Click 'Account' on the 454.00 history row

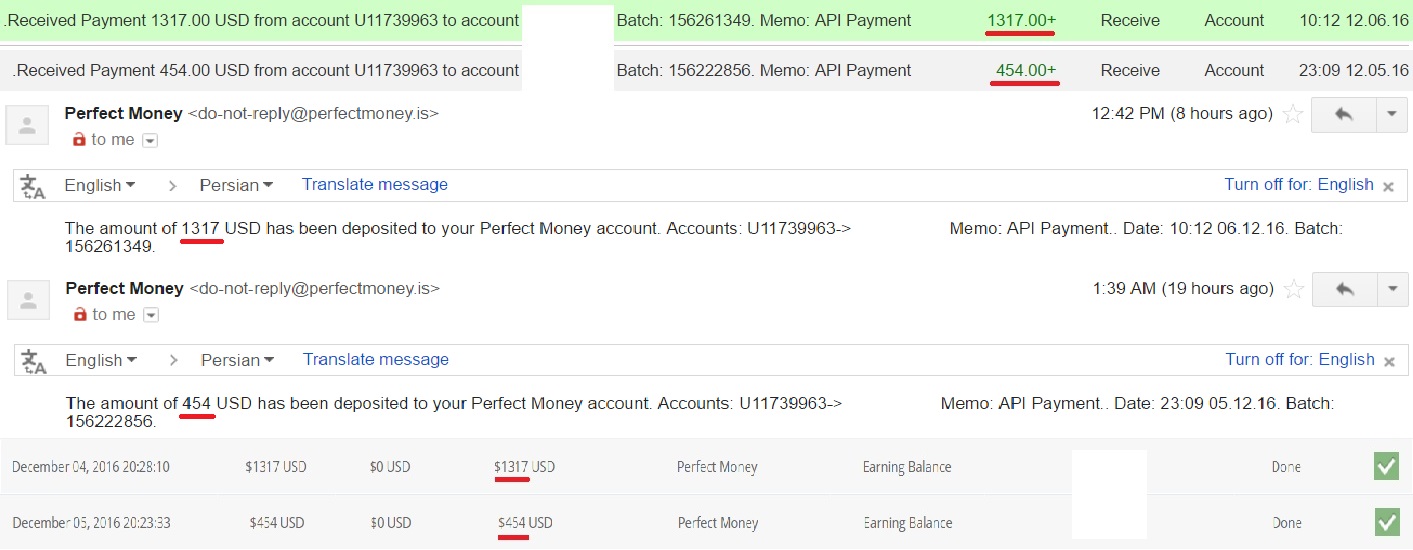click(x=1234, y=70)
